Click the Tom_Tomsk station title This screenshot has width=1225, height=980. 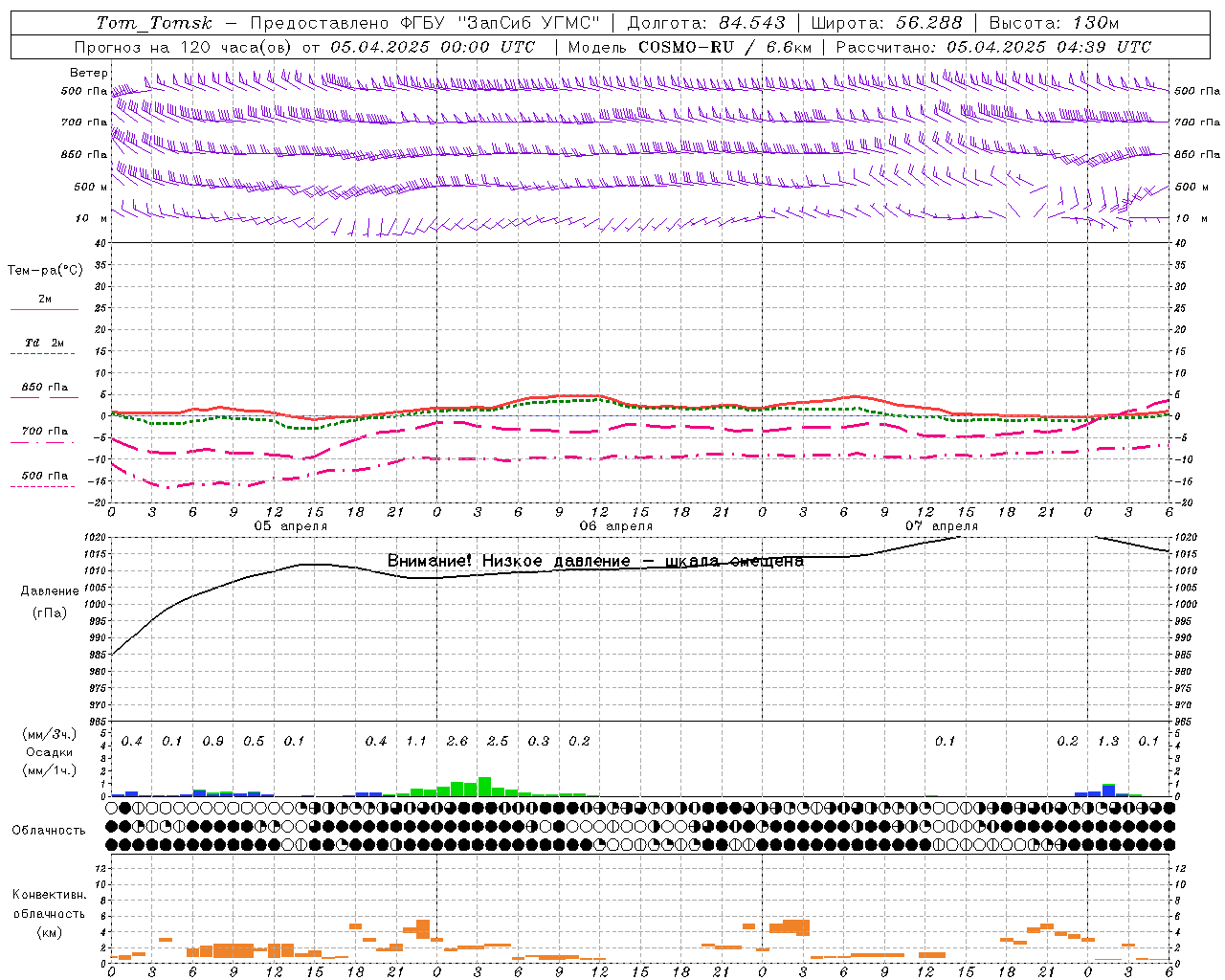(x=154, y=23)
